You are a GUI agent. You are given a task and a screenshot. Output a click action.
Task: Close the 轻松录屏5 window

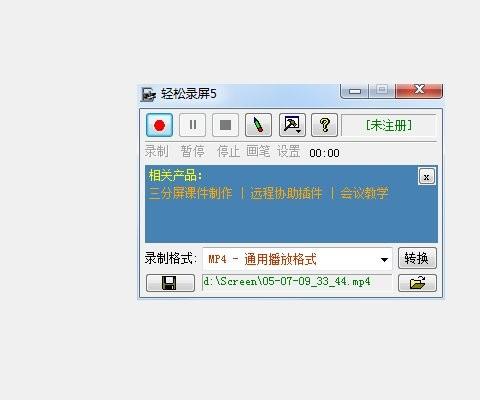coord(419,90)
